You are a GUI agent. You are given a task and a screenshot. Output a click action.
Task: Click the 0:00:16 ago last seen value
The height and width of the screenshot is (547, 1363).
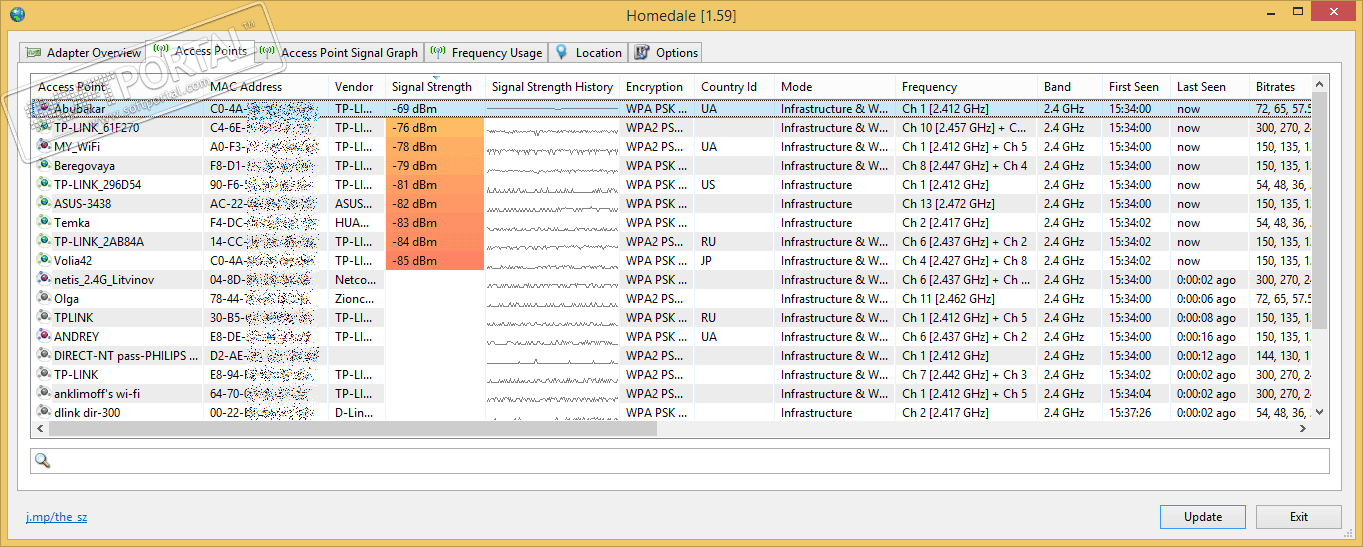pos(1206,337)
